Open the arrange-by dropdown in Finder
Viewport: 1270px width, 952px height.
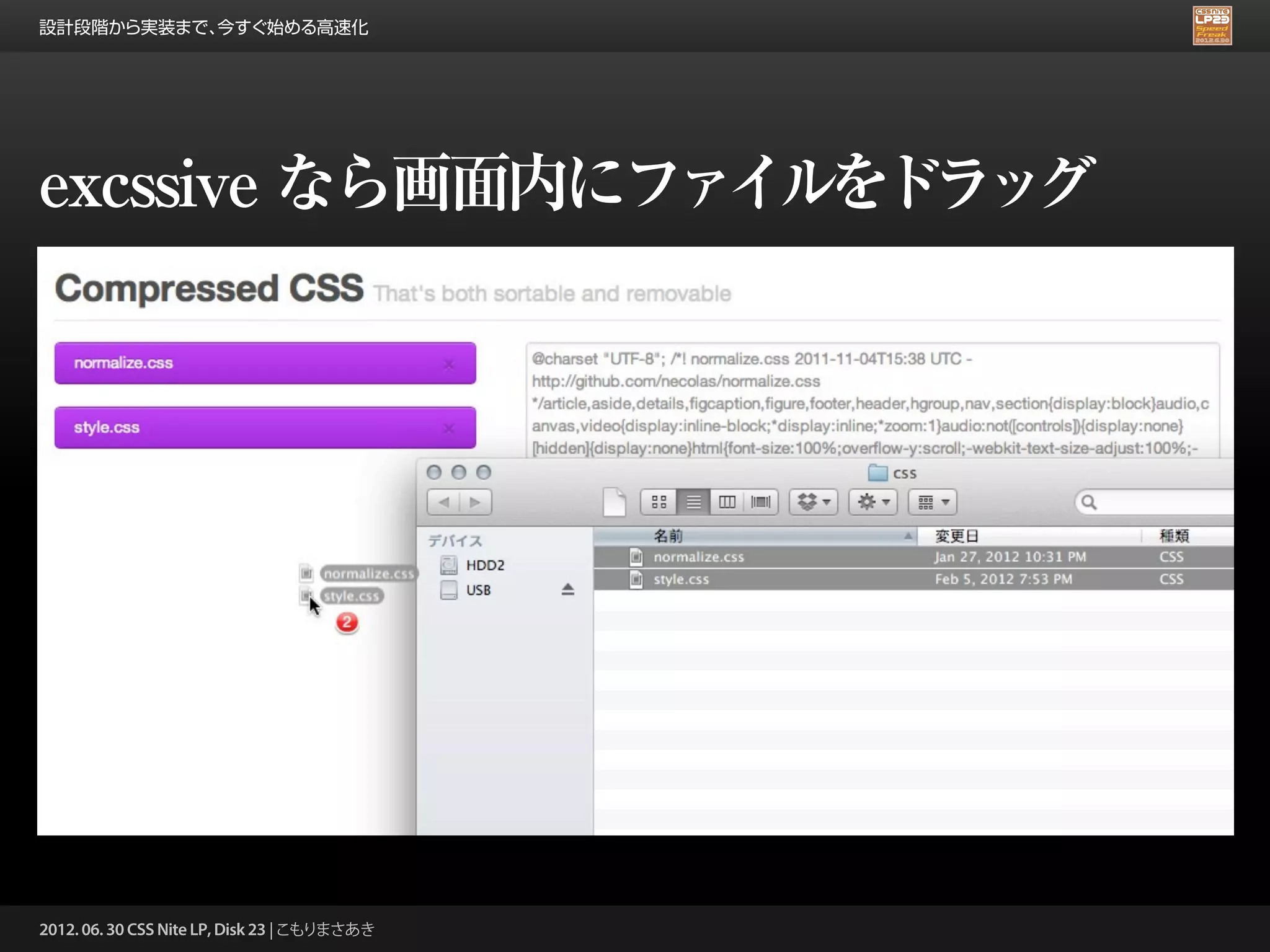(x=933, y=502)
